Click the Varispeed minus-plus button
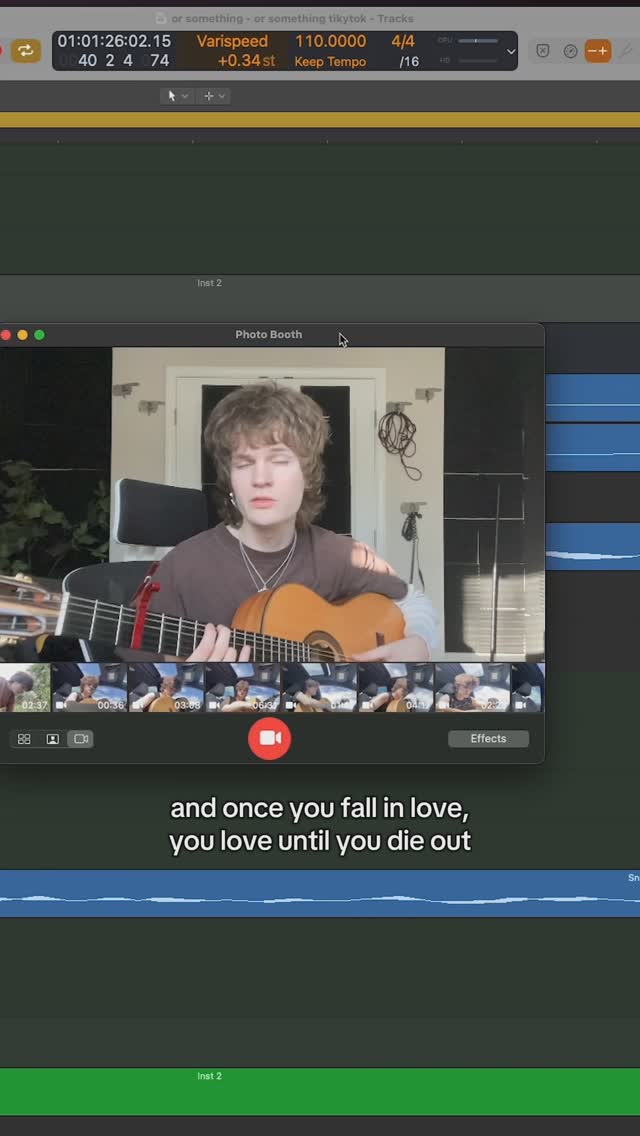Screen dimensions: 640x1136 (597, 50)
